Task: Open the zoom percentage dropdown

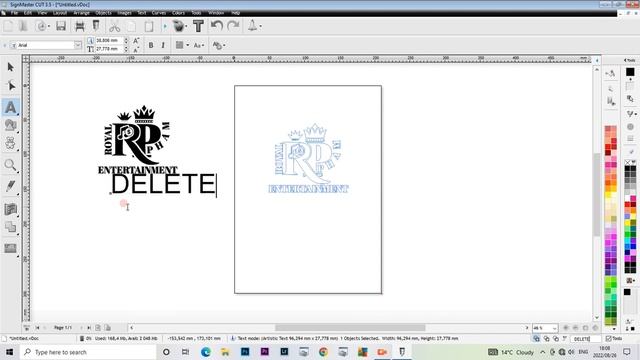Action: click(x=554, y=328)
